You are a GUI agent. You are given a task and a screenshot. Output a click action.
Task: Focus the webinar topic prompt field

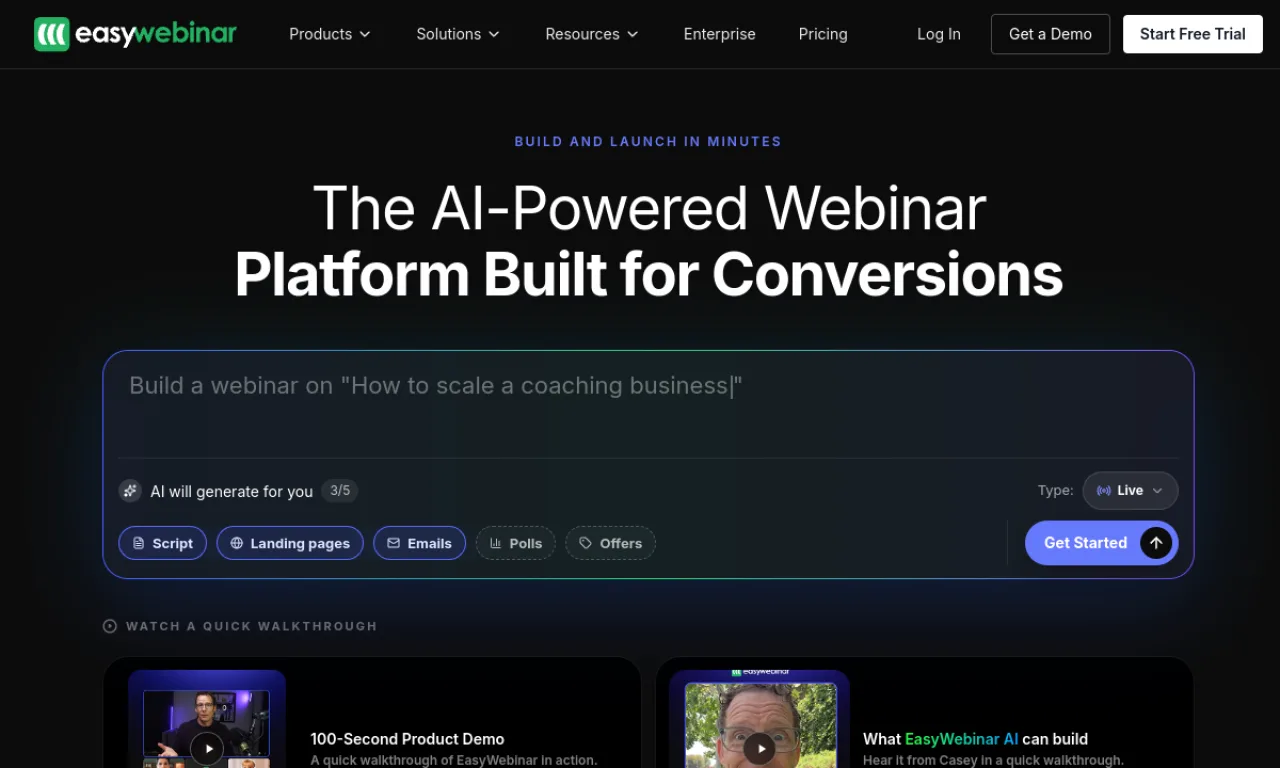(x=648, y=405)
